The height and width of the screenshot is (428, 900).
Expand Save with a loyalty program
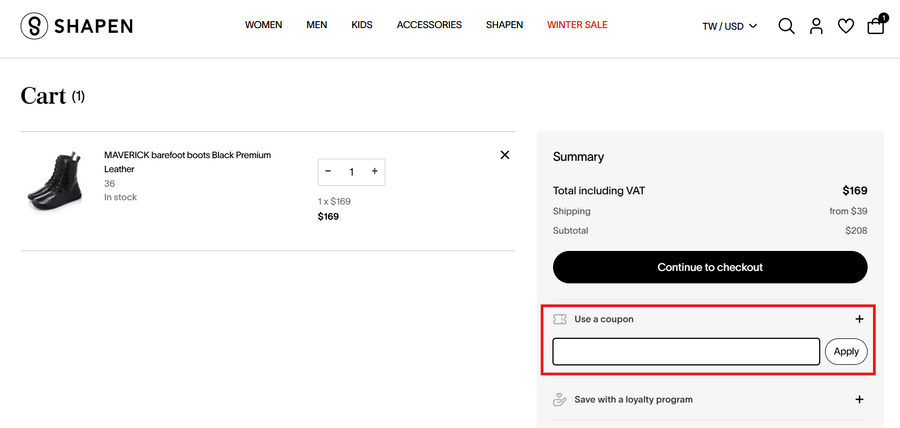[859, 400]
